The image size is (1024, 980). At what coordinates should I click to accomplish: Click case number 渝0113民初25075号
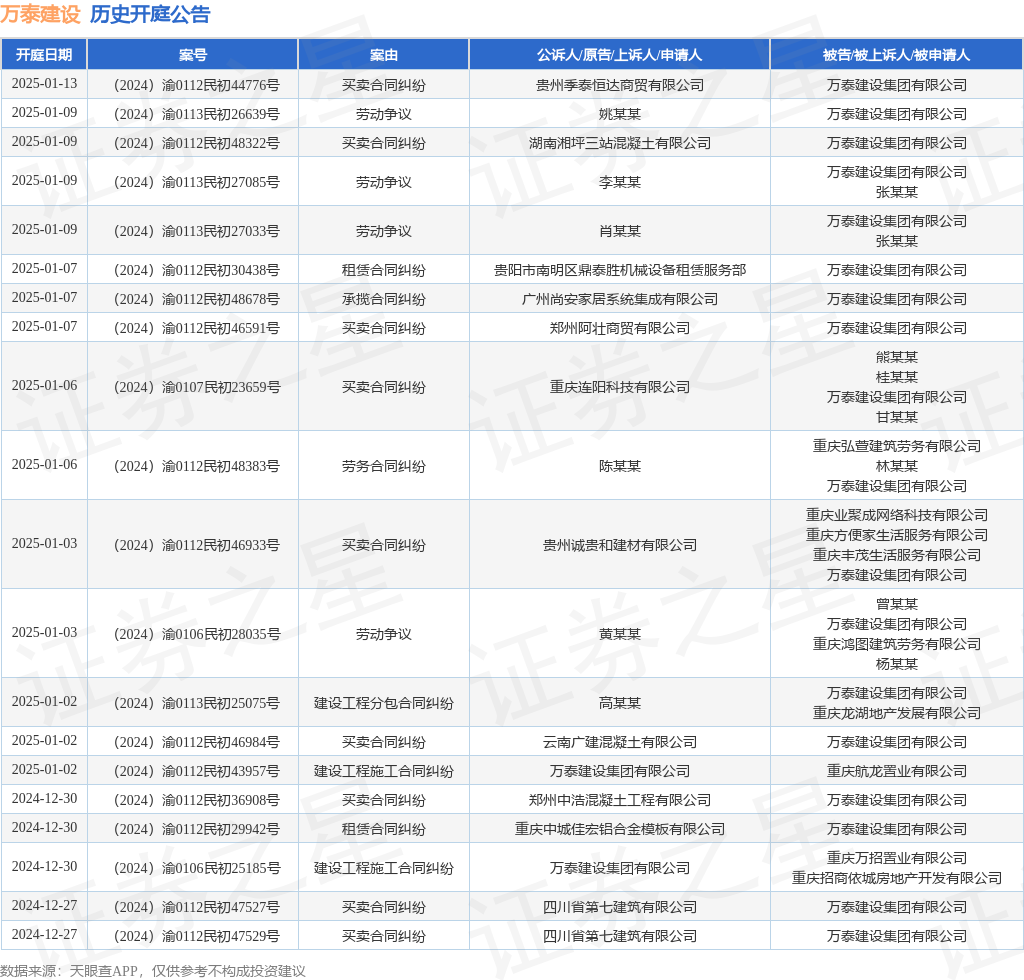(x=197, y=703)
